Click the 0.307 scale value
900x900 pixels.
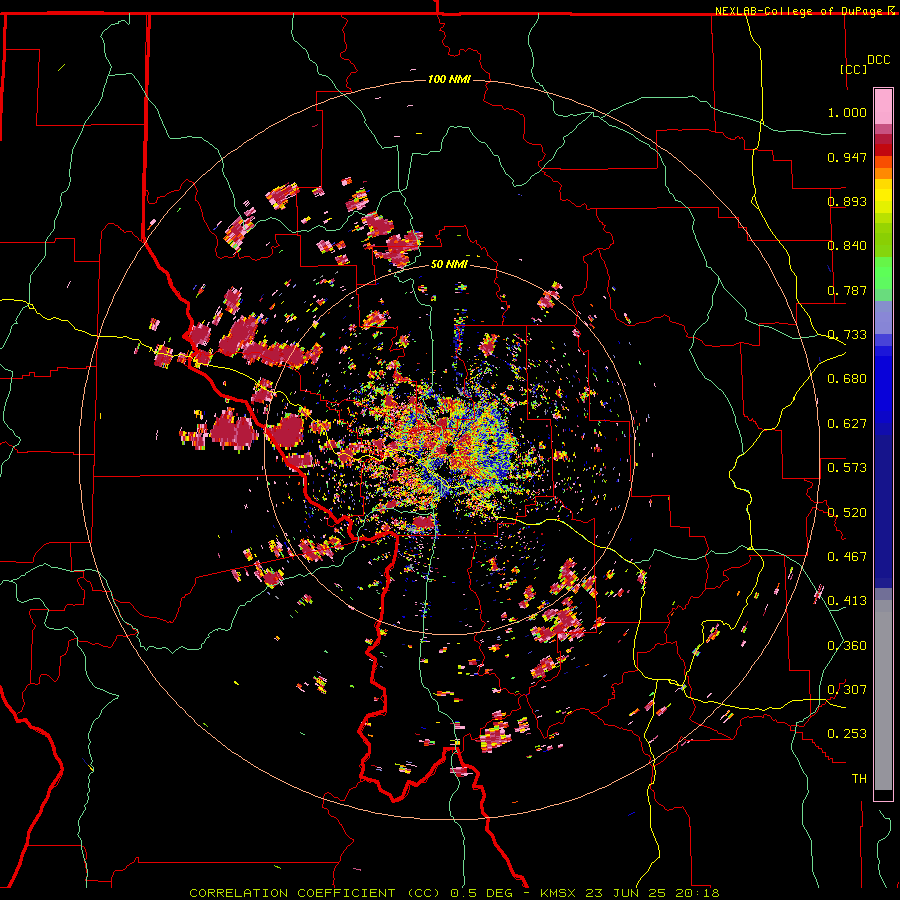(847, 690)
